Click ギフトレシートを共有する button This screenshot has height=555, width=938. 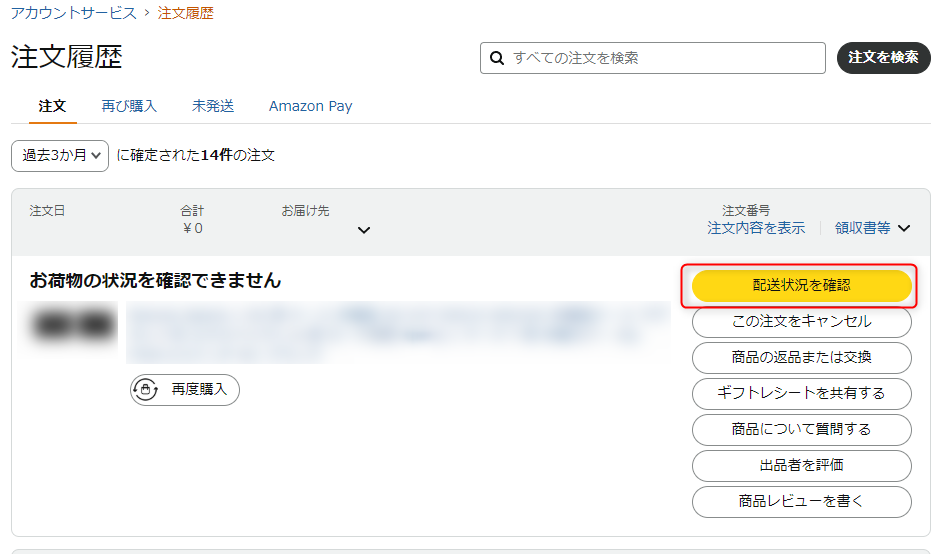tap(802, 394)
